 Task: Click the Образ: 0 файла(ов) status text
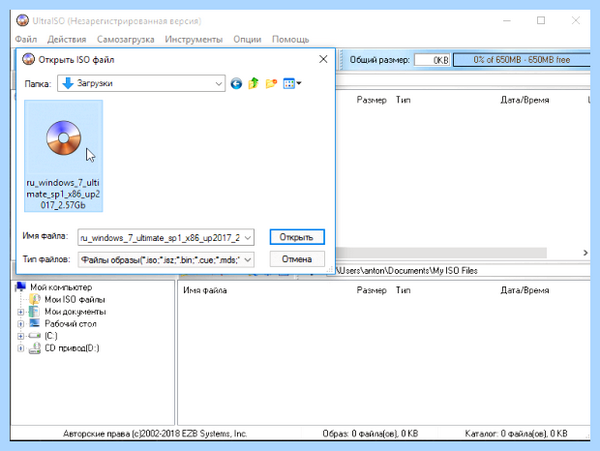click(x=370, y=433)
